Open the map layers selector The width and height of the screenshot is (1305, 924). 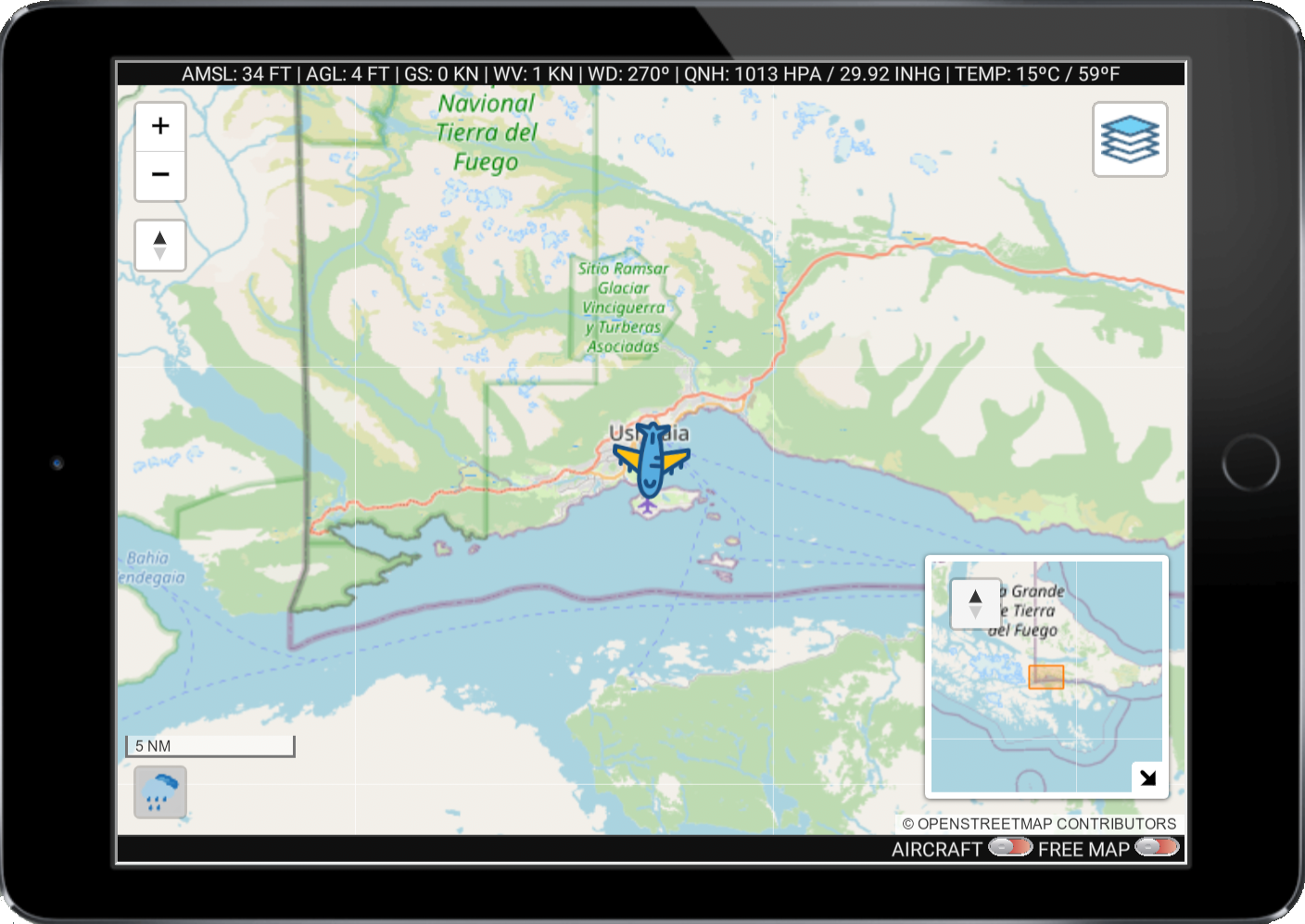pyautogui.click(x=1129, y=140)
